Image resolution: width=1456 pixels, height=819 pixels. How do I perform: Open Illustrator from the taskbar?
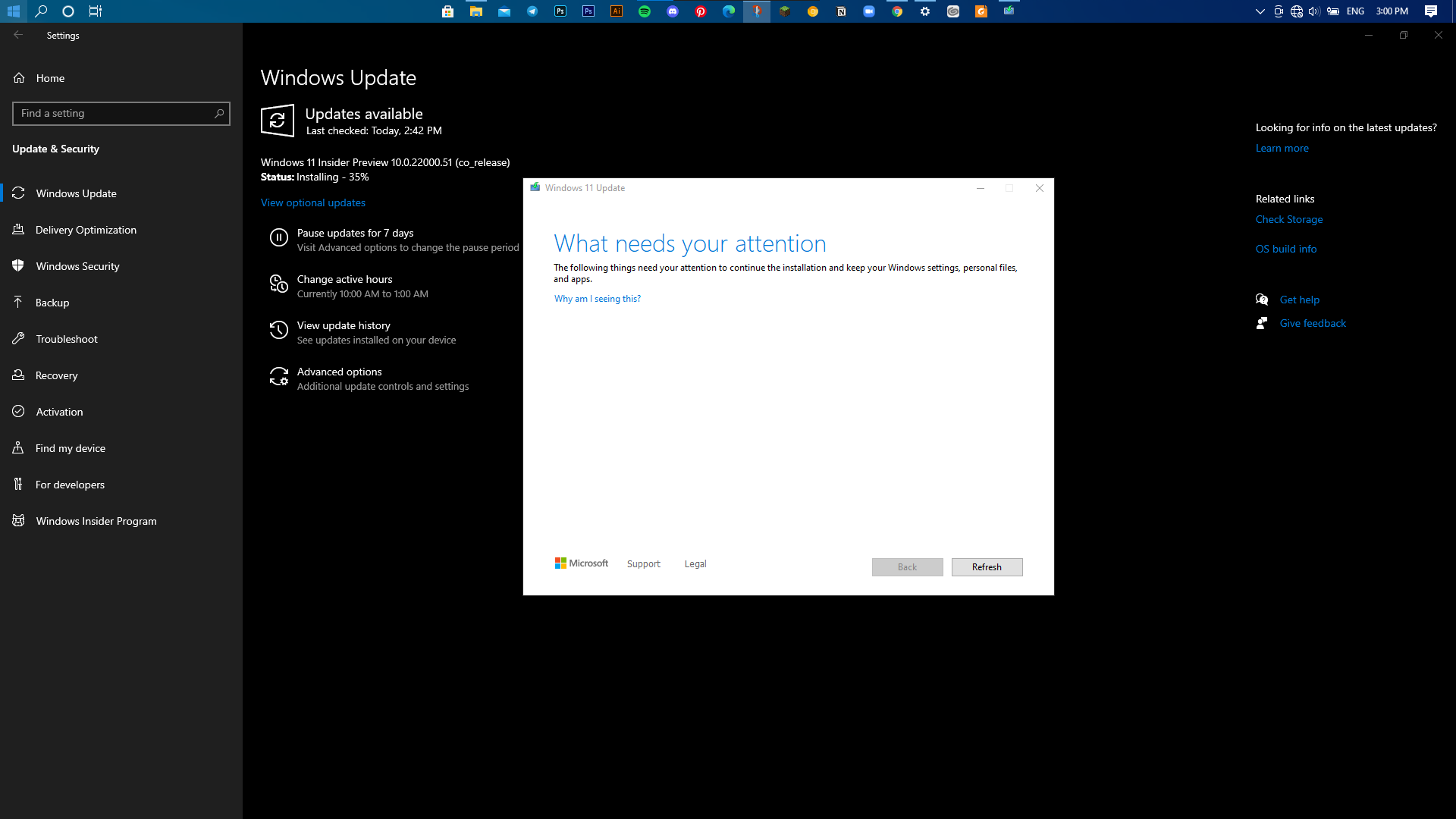coord(617,11)
